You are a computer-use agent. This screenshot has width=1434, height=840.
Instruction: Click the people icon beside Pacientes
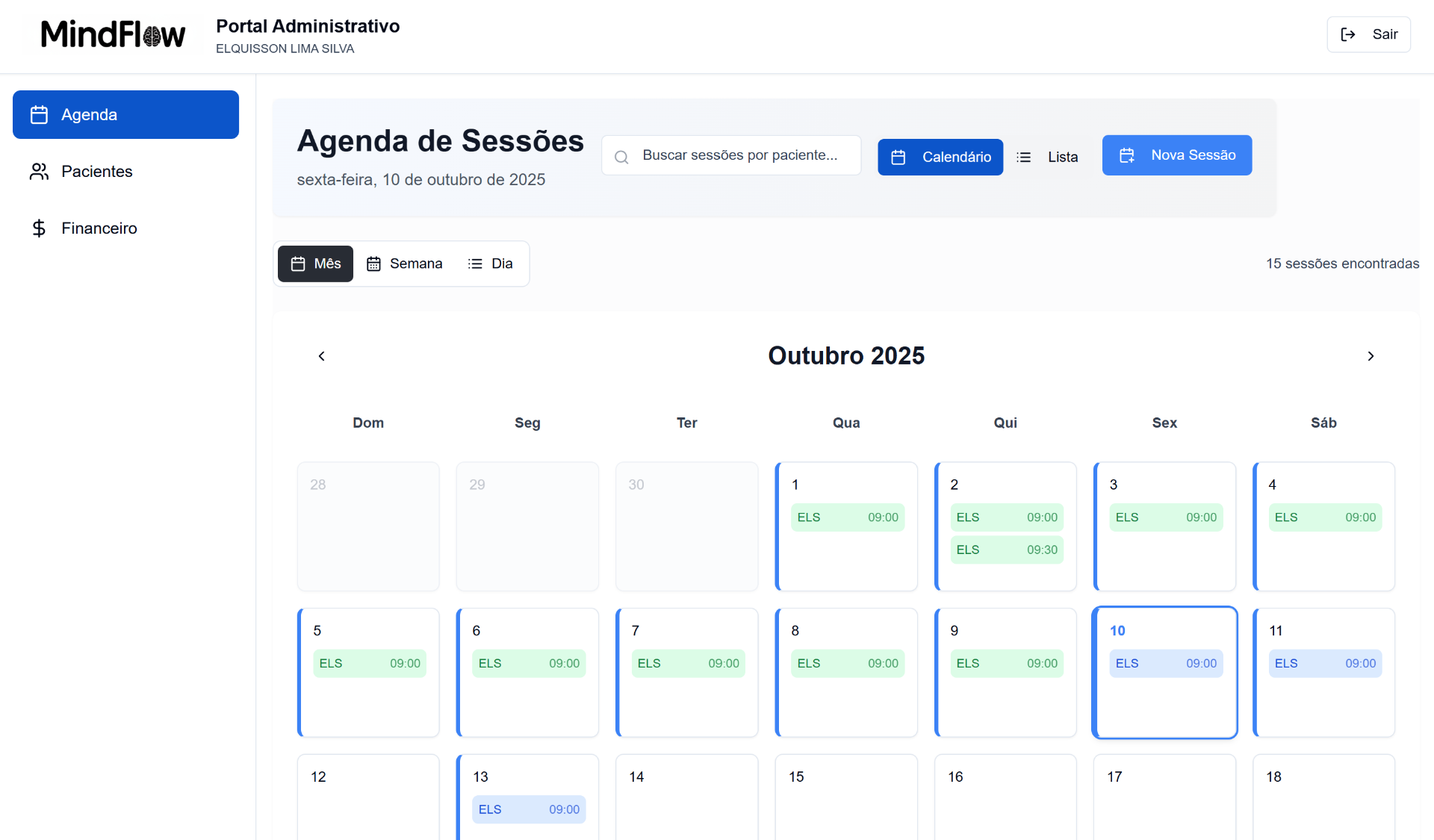pyautogui.click(x=39, y=172)
